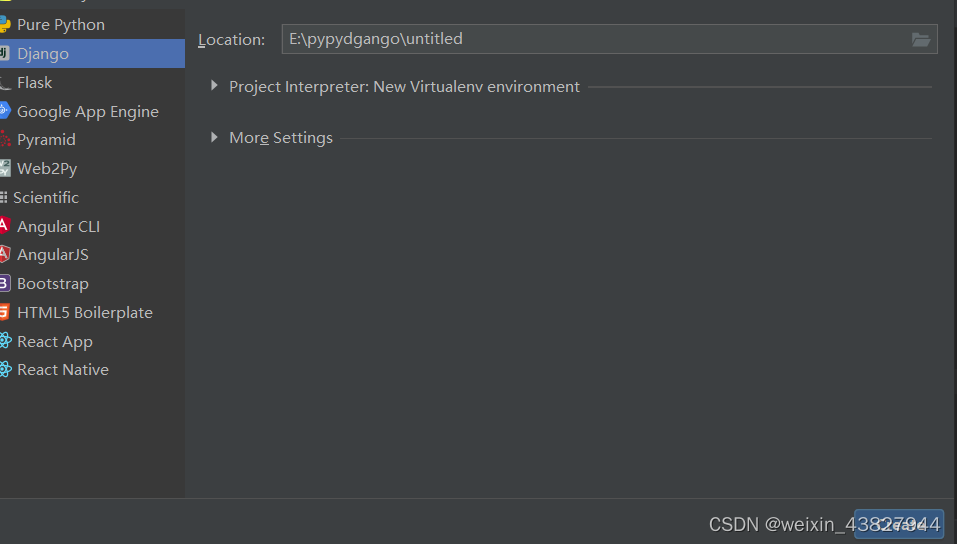The height and width of the screenshot is (544, 957).
Task: Expand the More Settings arrow
Action: pos(214,137)
